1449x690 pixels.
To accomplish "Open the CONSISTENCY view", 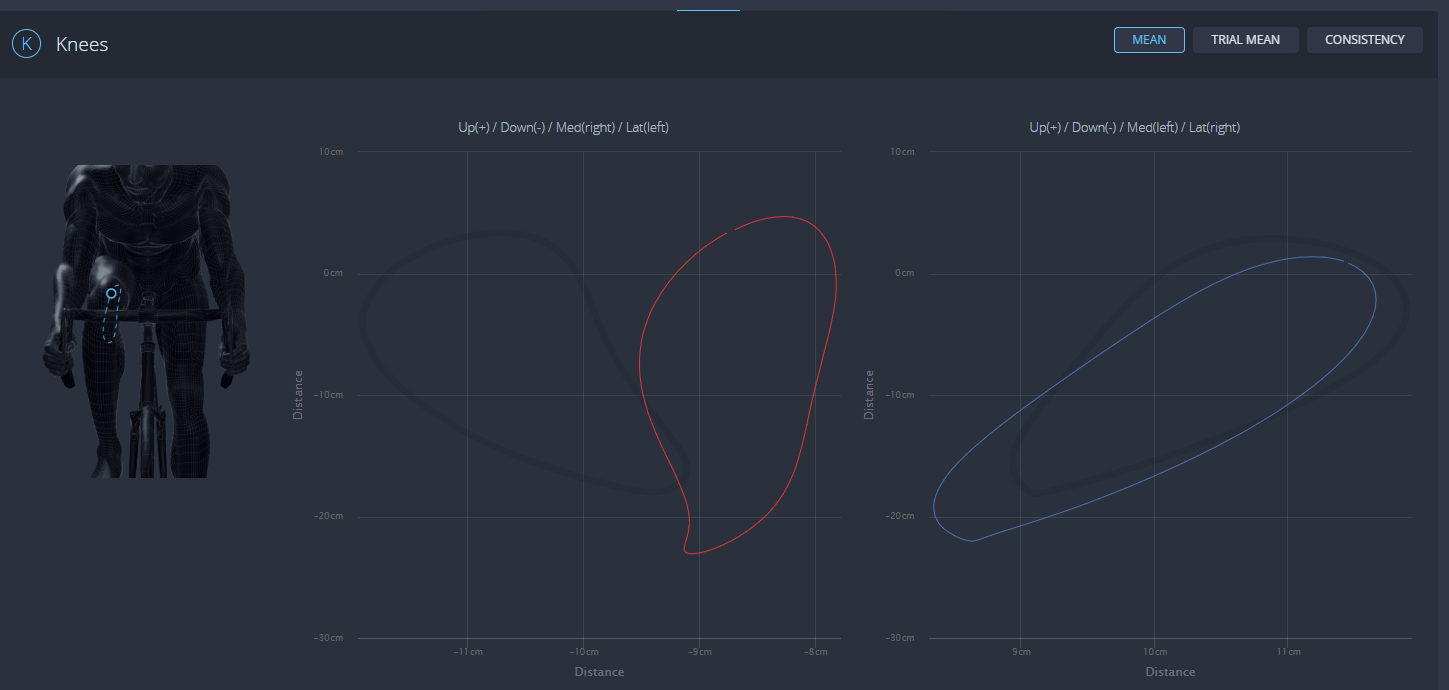I will pos(1365,40).
